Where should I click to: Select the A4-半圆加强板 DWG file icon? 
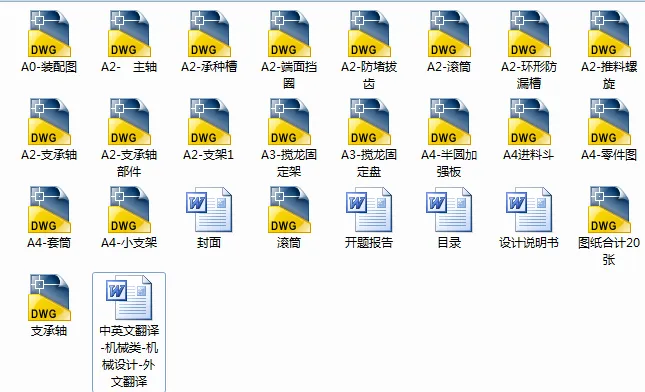449,122
